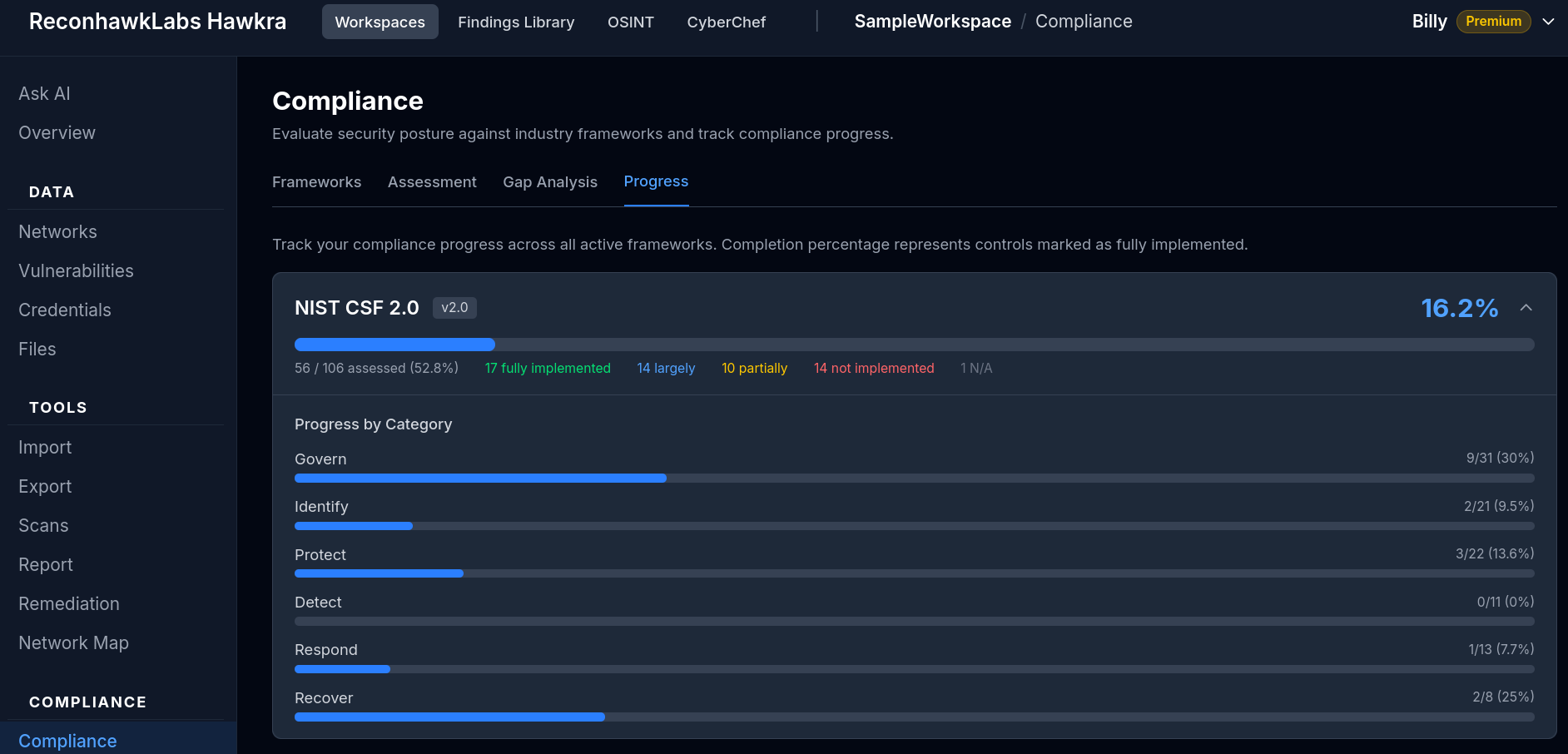Switch to the Assessment tab
The width and height of the screenshot is (1568, 754).
click(432, 181)
